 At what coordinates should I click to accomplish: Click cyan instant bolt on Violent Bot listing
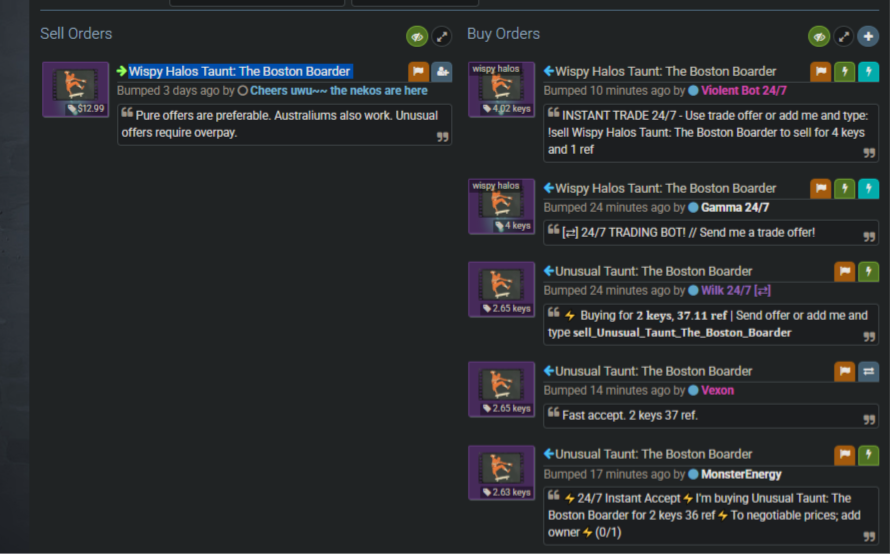pyautogui.click(x=868, y=72)
